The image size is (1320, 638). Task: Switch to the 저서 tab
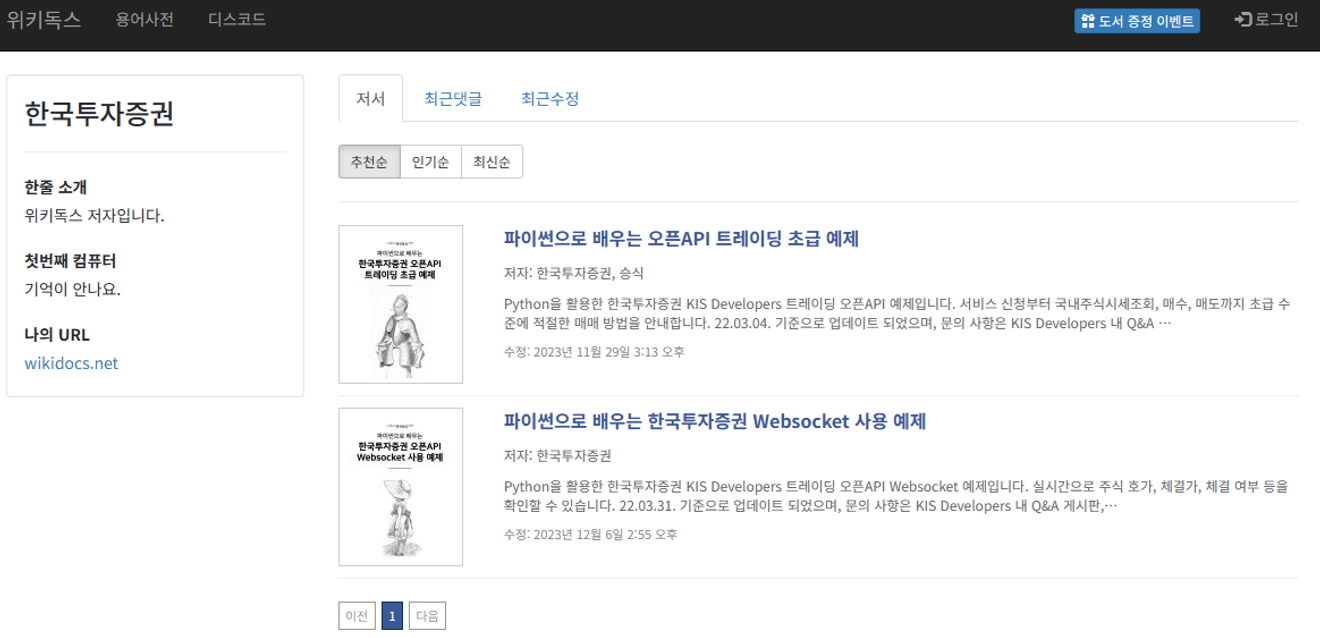370,98
